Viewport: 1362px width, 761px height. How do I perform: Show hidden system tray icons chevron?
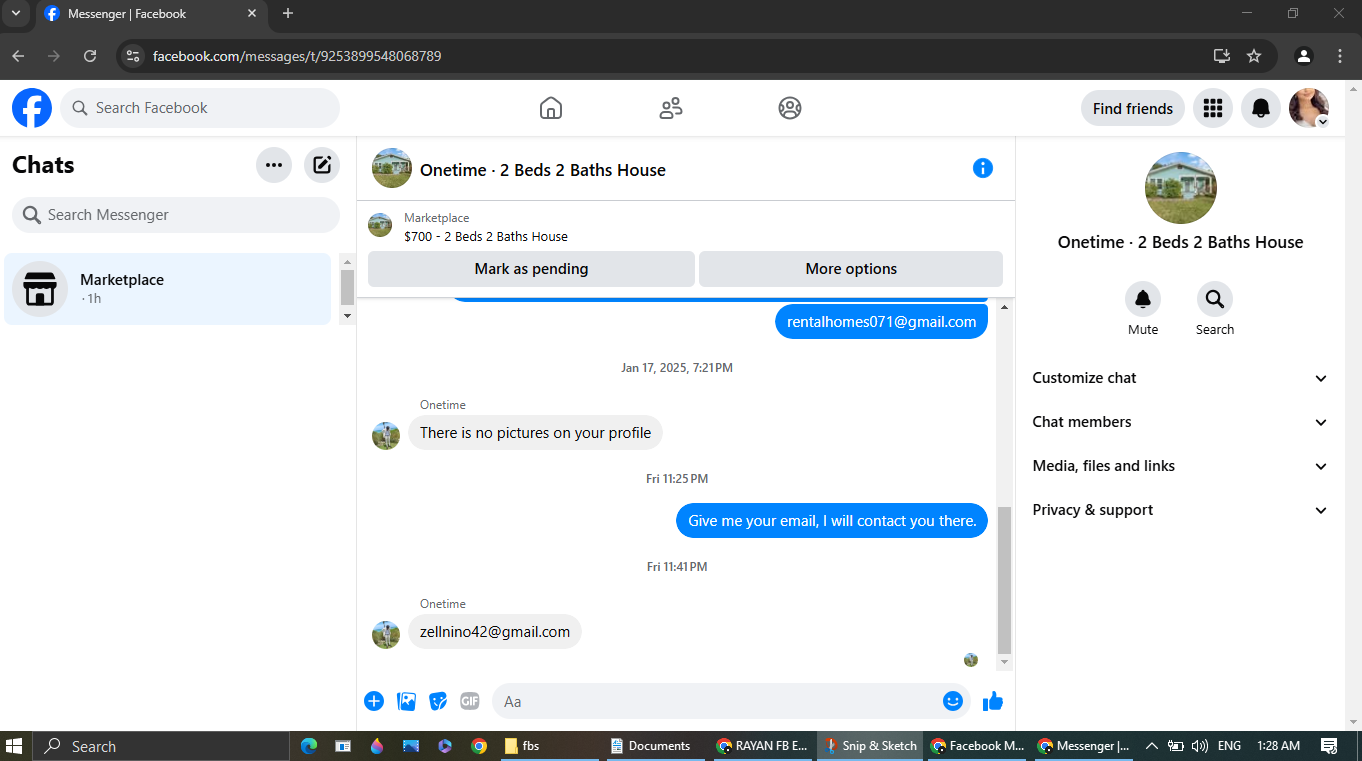[1151, 746]
